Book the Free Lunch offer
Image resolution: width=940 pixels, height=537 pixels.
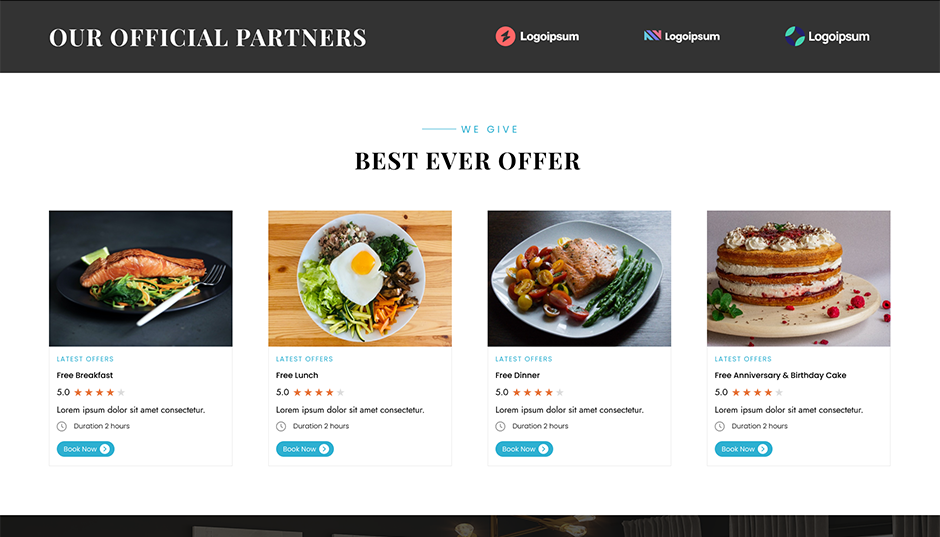click(x=305, y=449)
